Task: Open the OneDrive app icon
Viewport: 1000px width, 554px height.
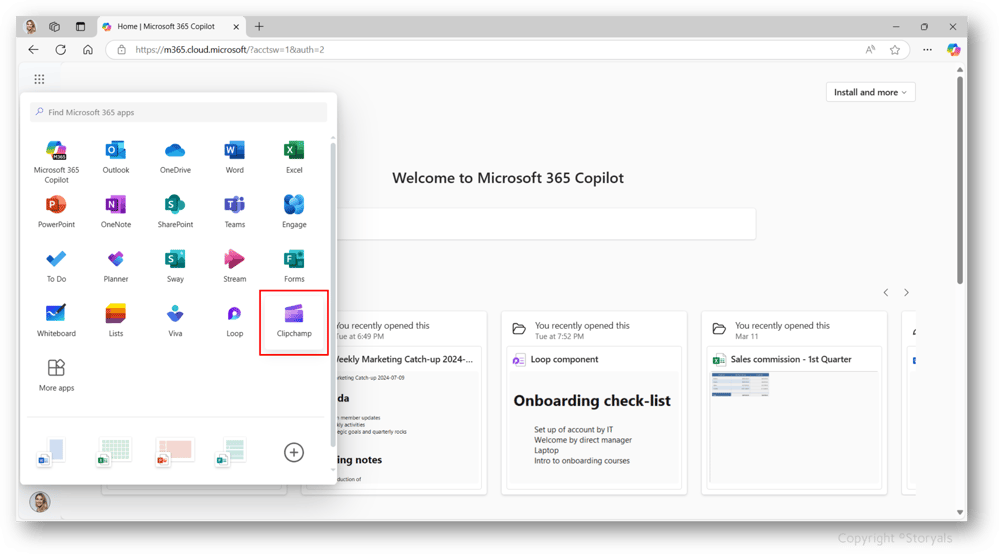Action: click(175, 157)
